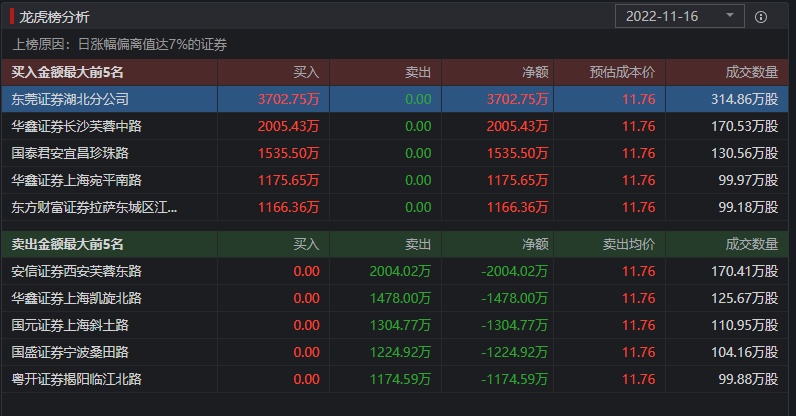Viewport: 796px width, 416px height.
Task: Click 粤开证券揭阳临江北路 broker name
Action: coord(77,379)
